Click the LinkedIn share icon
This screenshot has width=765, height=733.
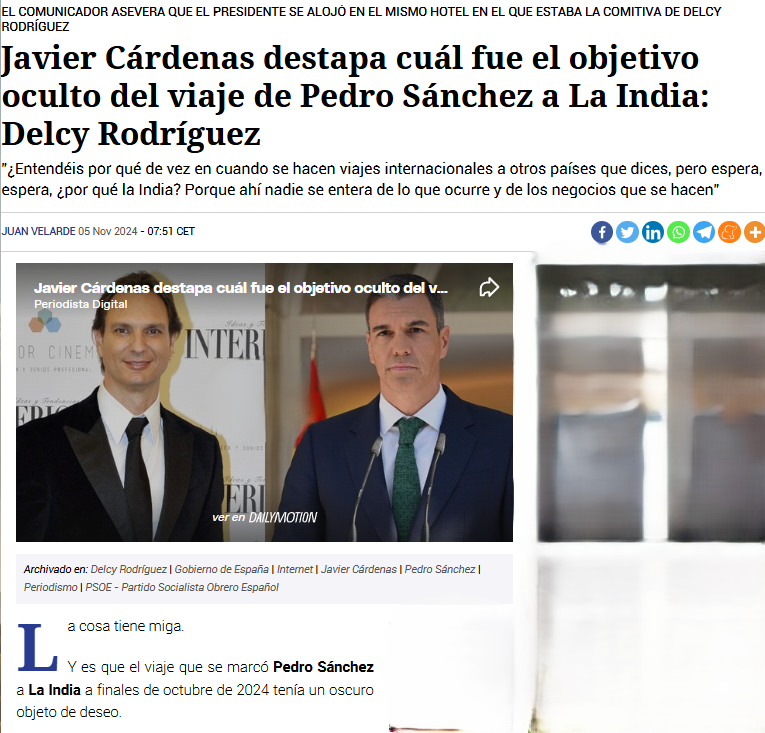point(653,232)
